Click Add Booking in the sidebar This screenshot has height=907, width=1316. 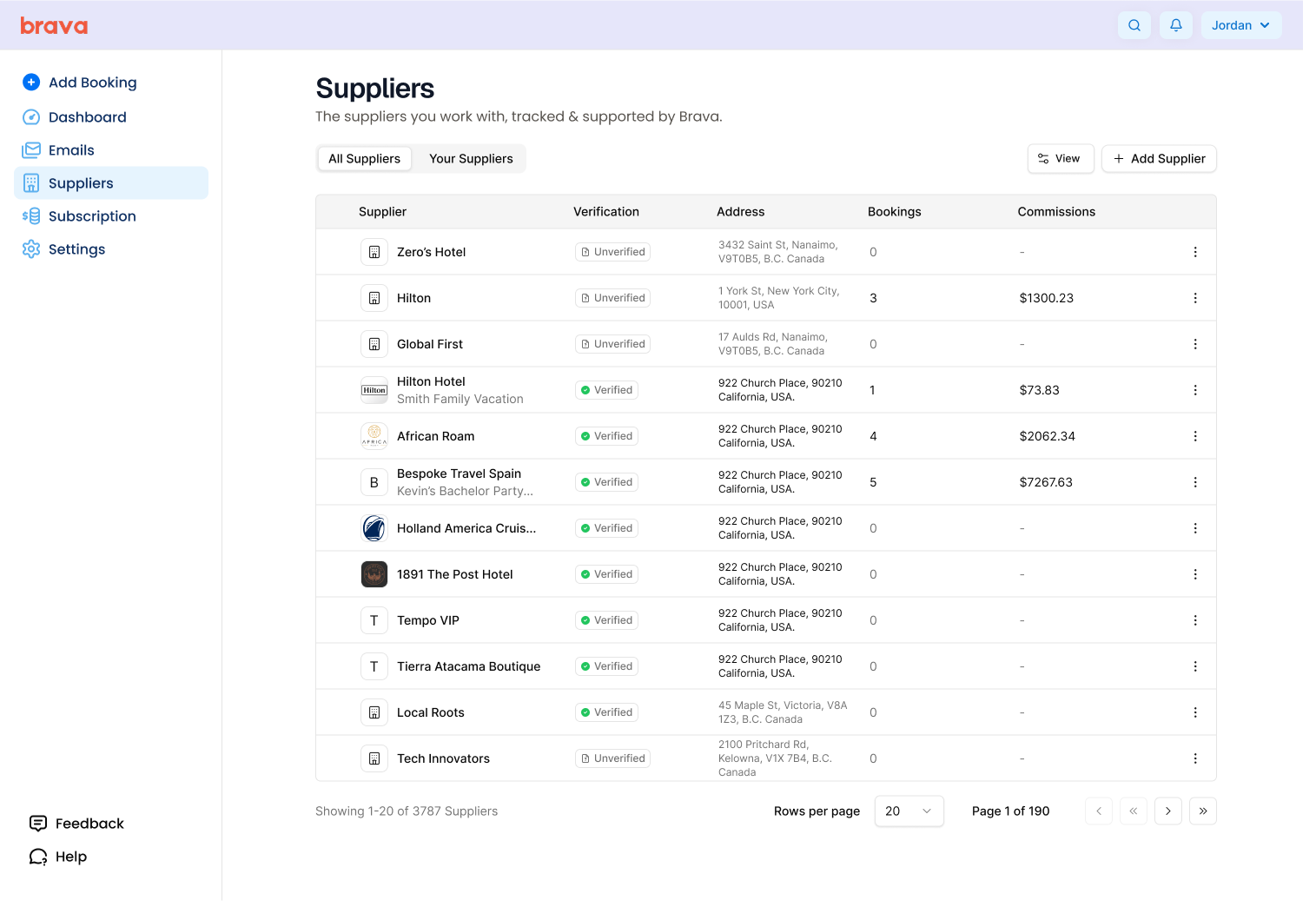click(x=92, y=83)
